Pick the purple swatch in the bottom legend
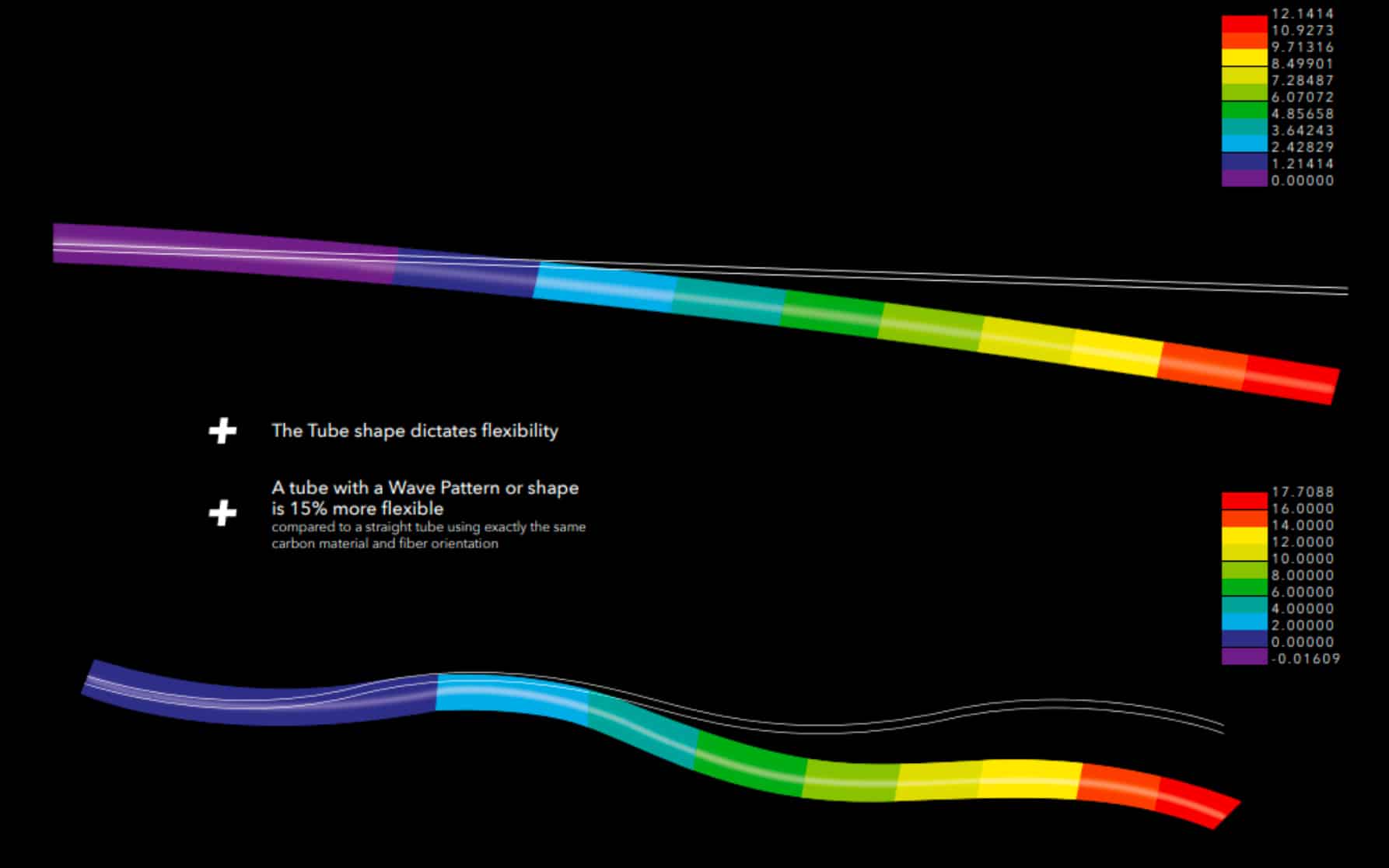 pos(1244,657)
